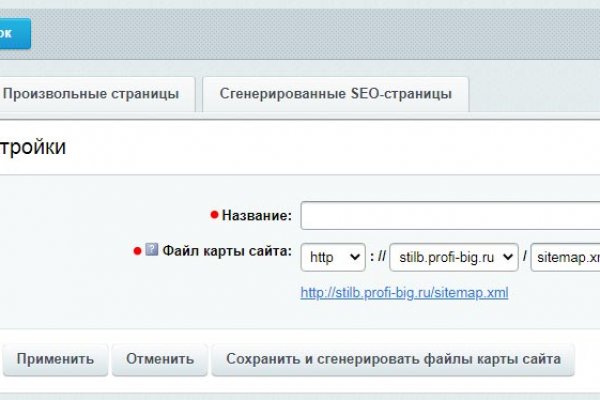Click into the sitemap.xml filename field
The image size is (600, 400).
[565, 257]
